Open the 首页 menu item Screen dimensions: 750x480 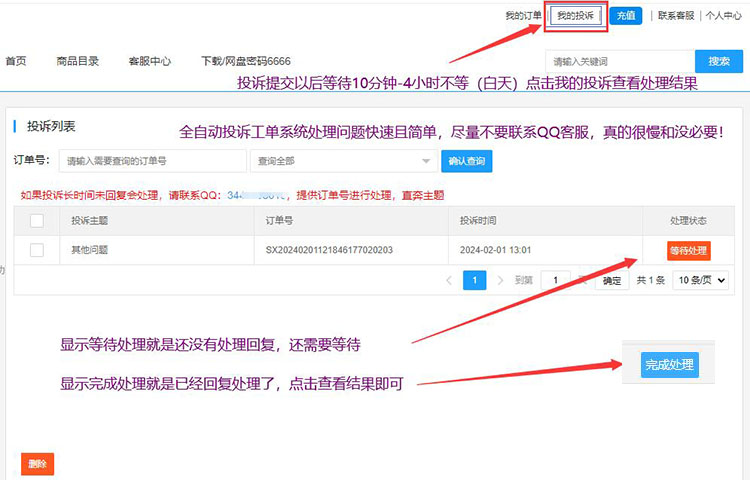(16, 61)
